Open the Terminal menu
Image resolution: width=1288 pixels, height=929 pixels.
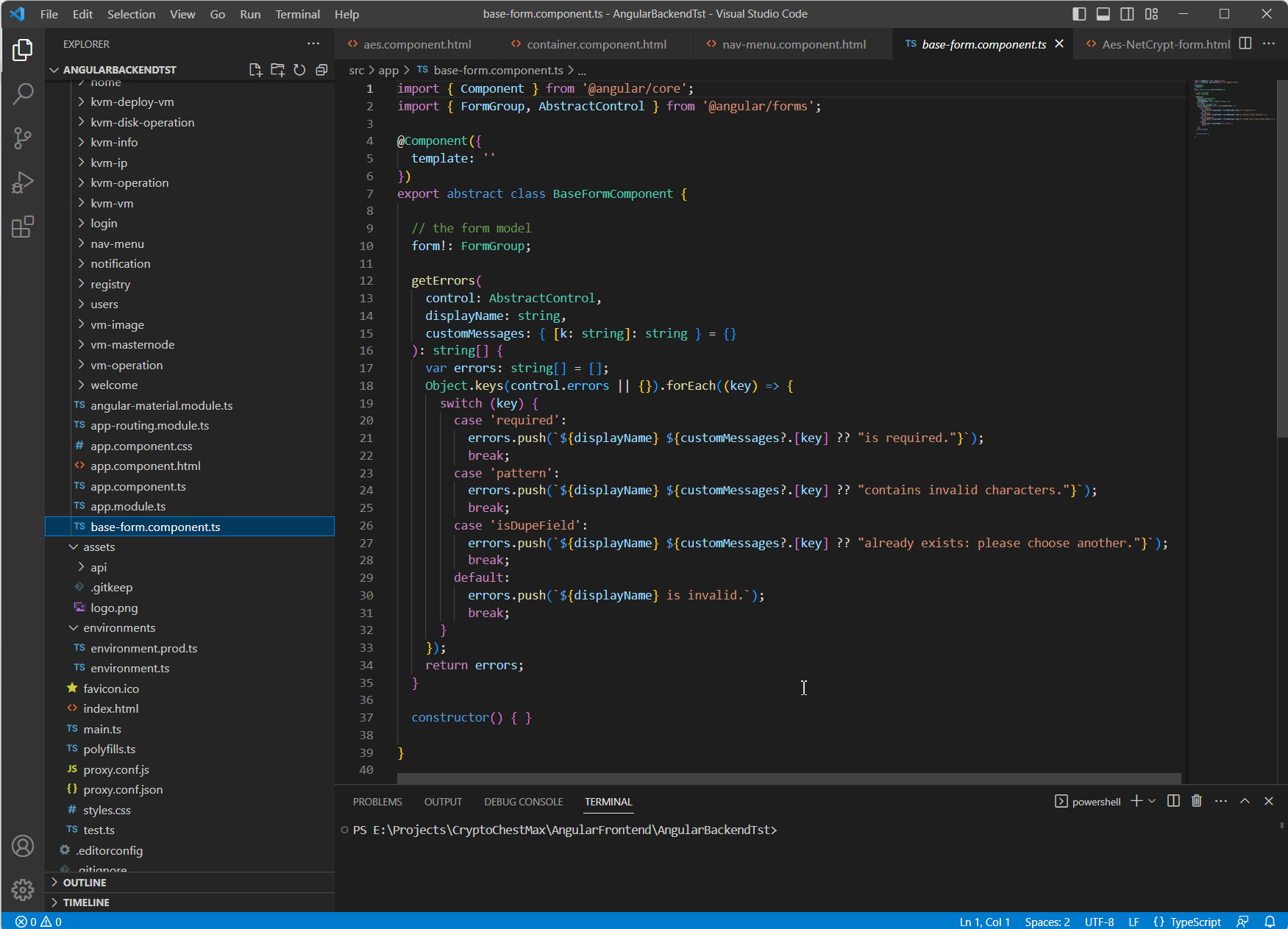(x=297, y=14)
